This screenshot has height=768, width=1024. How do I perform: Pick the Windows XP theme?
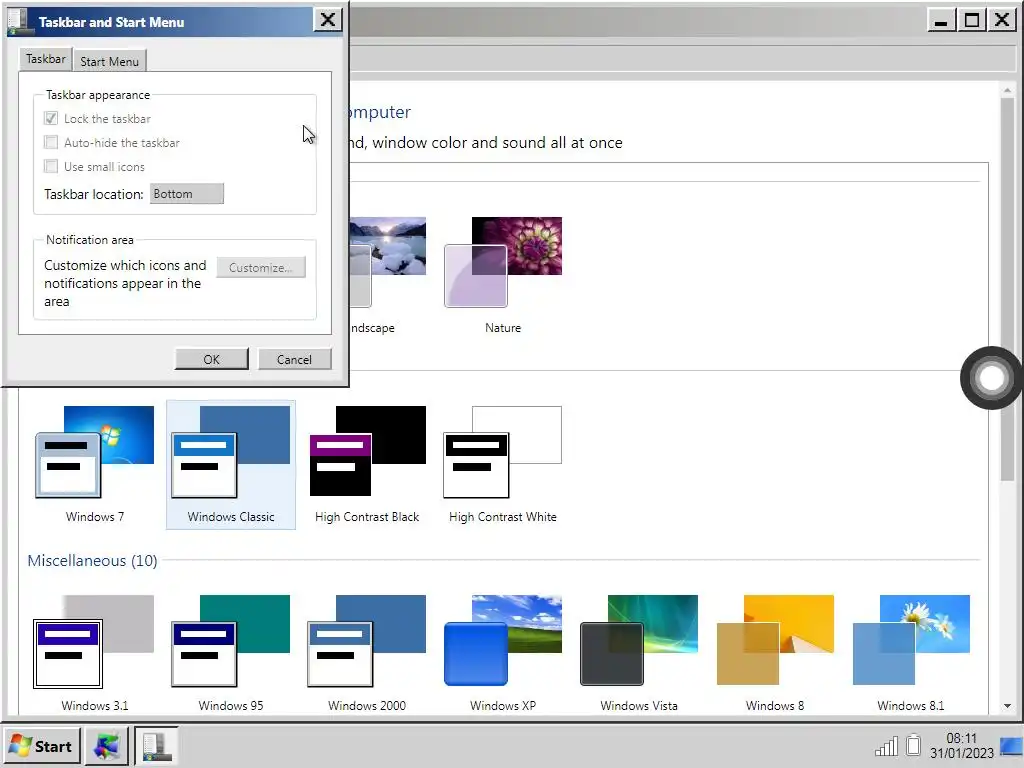(503, 653)
